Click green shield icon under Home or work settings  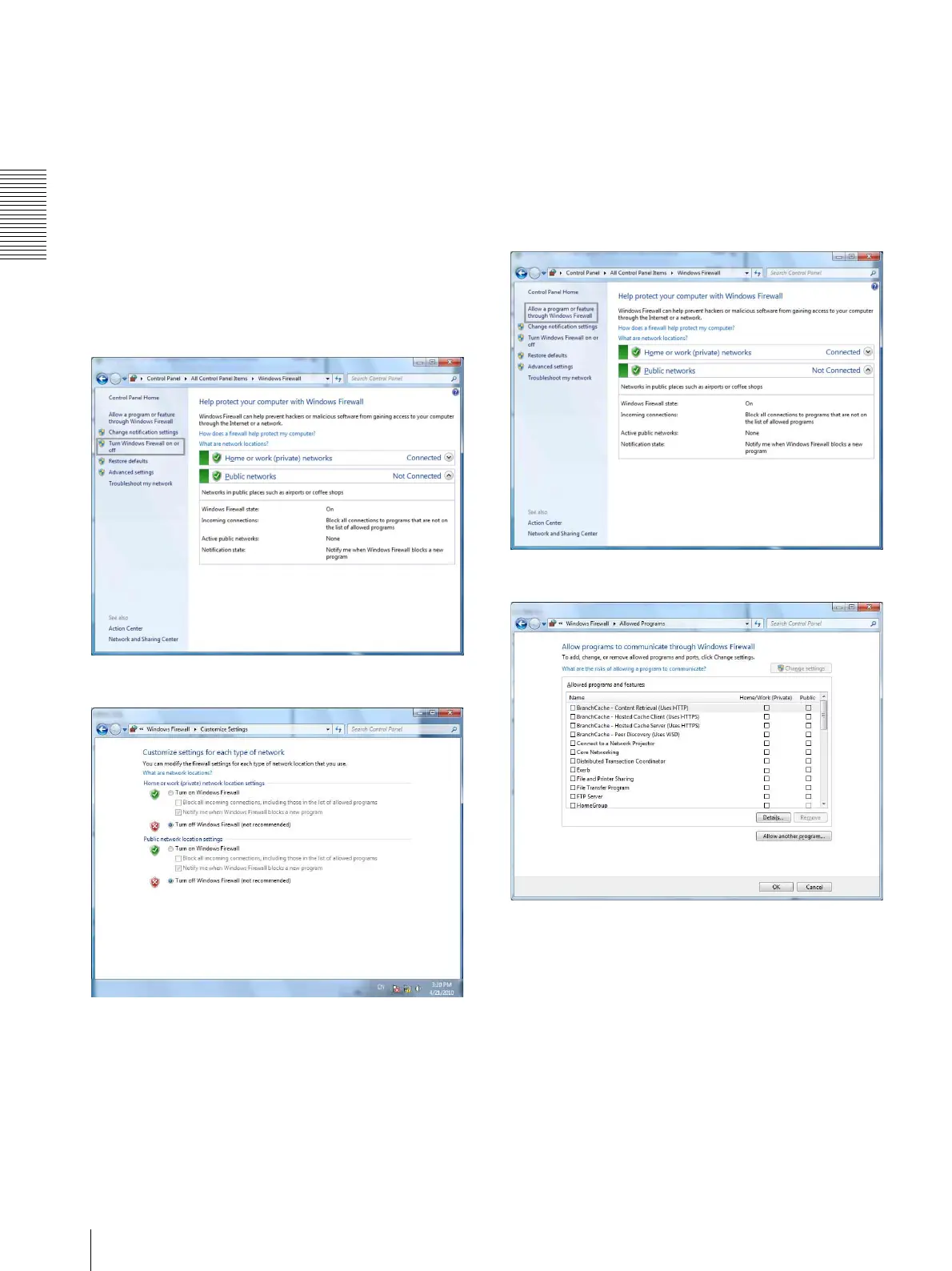pyautogui.click(x=154, y=794)
